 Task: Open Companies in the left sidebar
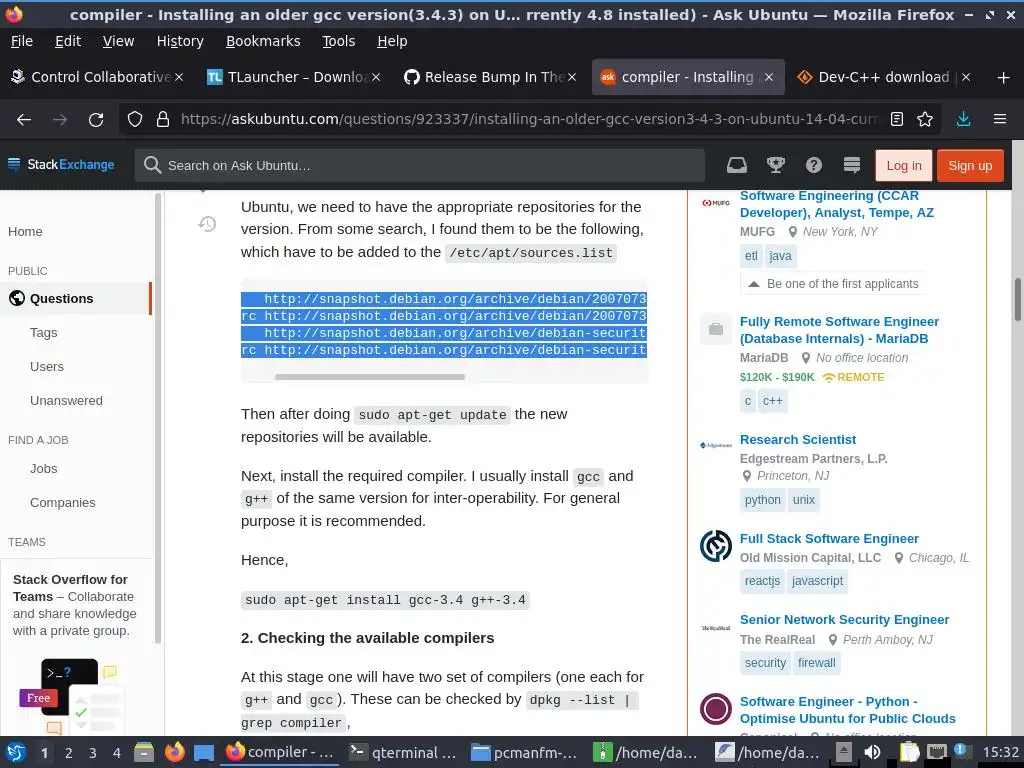tap(63, 503)
